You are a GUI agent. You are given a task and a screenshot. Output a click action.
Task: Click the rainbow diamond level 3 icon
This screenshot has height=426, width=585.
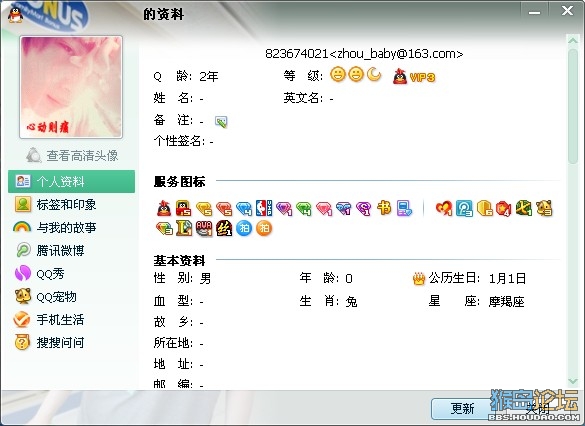164,228
